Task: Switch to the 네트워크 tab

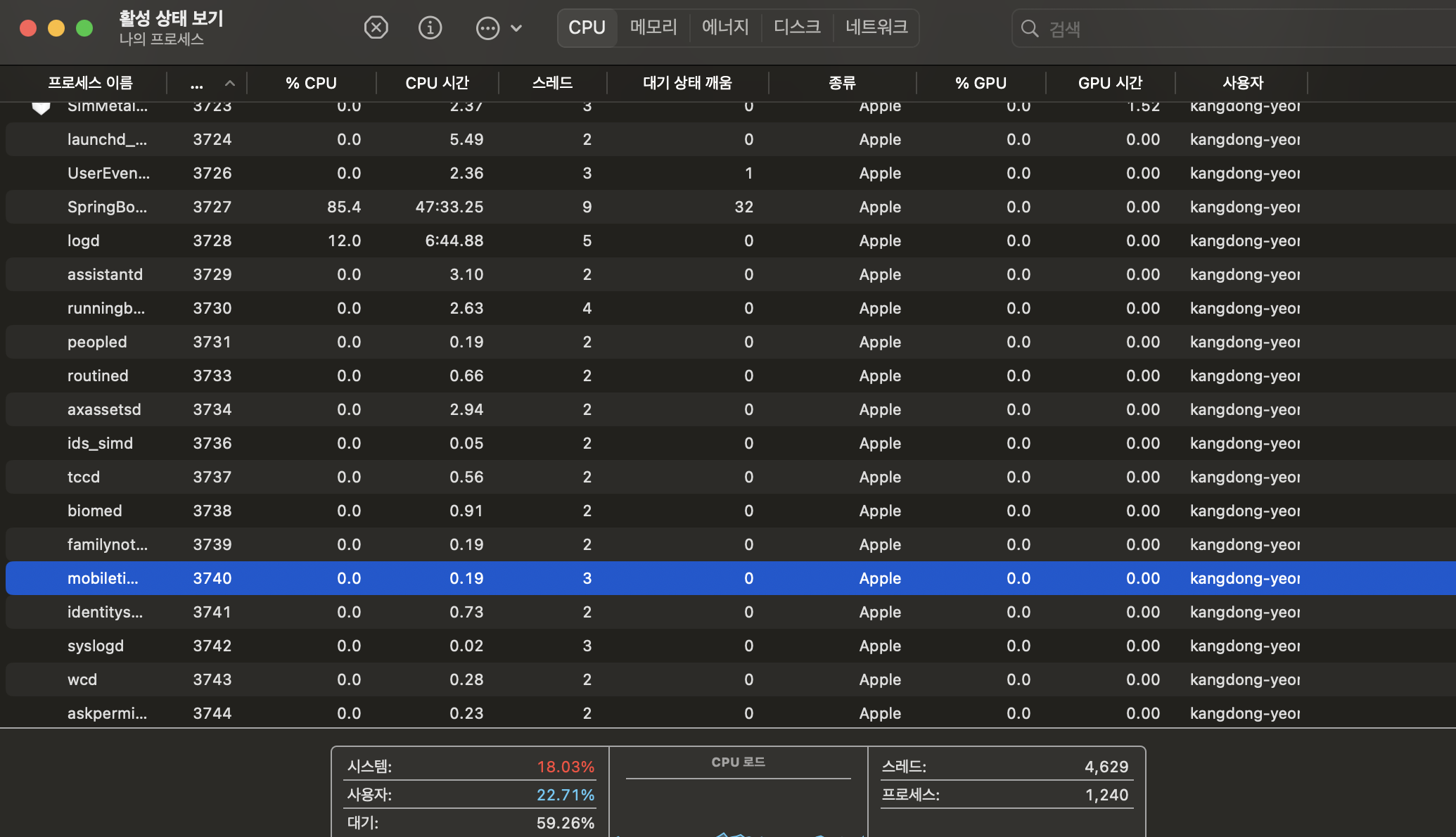Action: pos(876,27)
